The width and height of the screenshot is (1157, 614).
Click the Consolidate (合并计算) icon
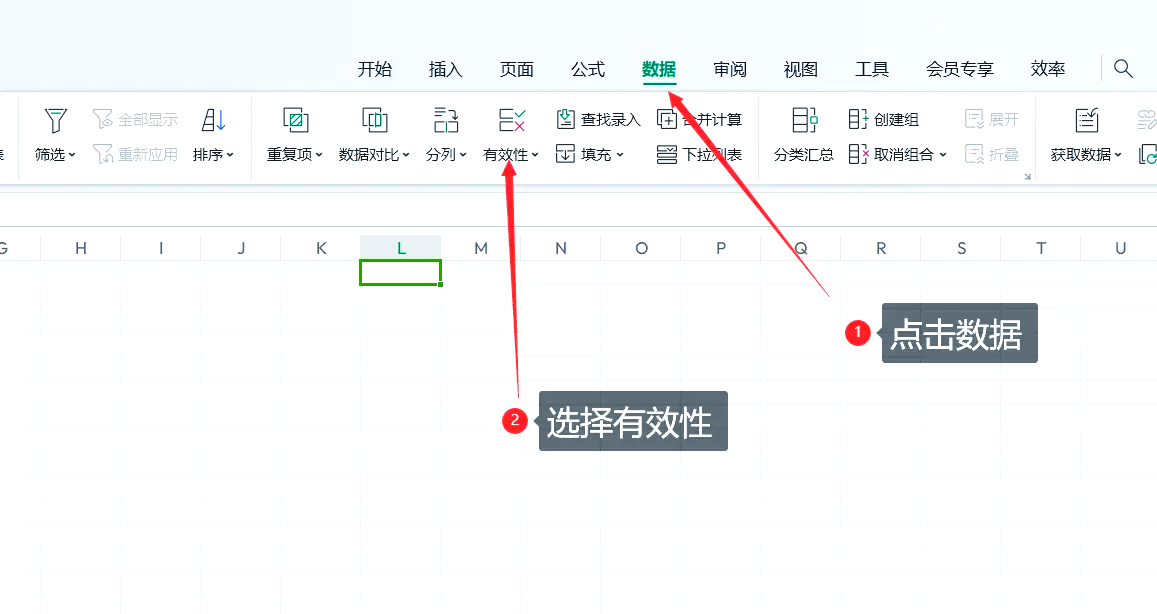pyautogui.click(x=667, y=119)
